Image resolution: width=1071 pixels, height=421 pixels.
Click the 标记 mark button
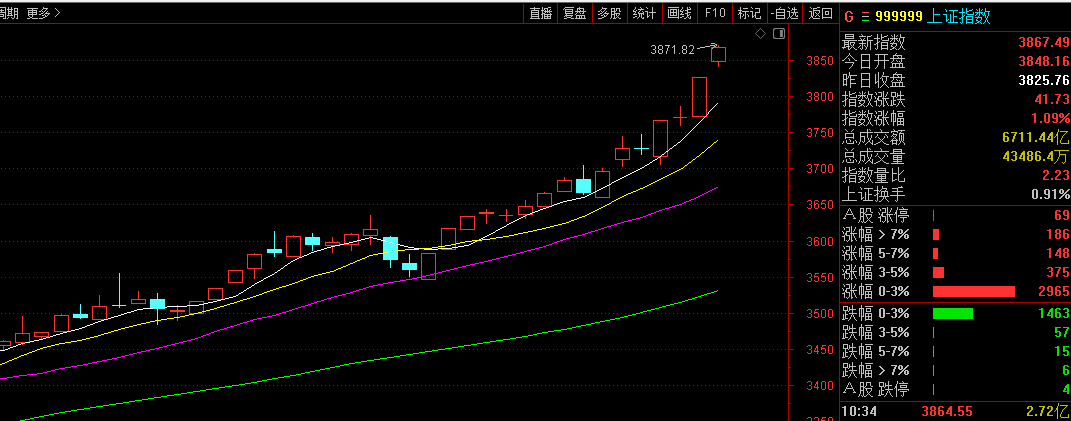point(749,13)
